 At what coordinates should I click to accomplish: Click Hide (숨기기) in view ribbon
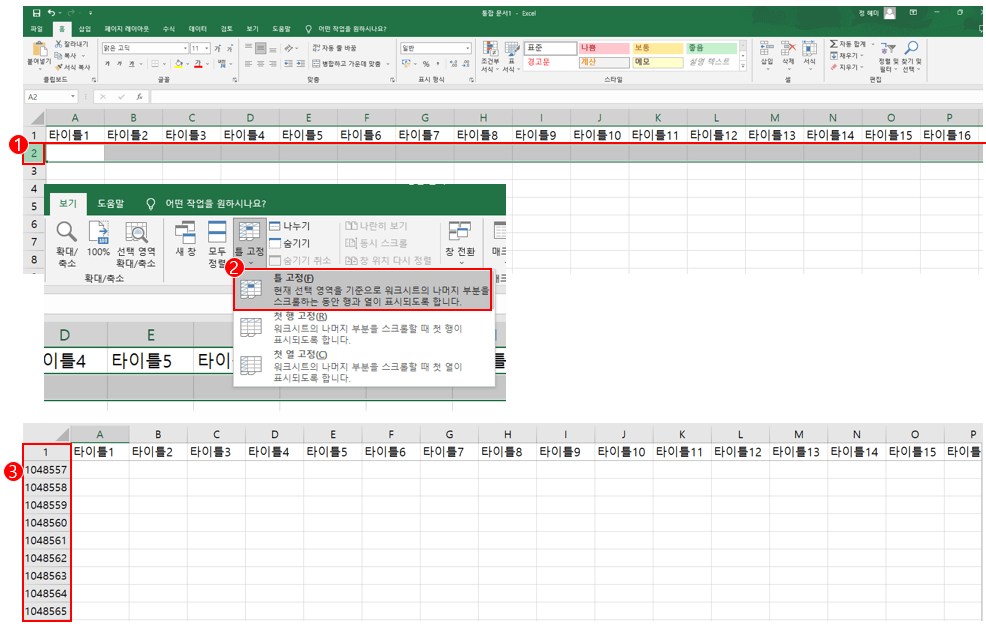pos(290,243)
